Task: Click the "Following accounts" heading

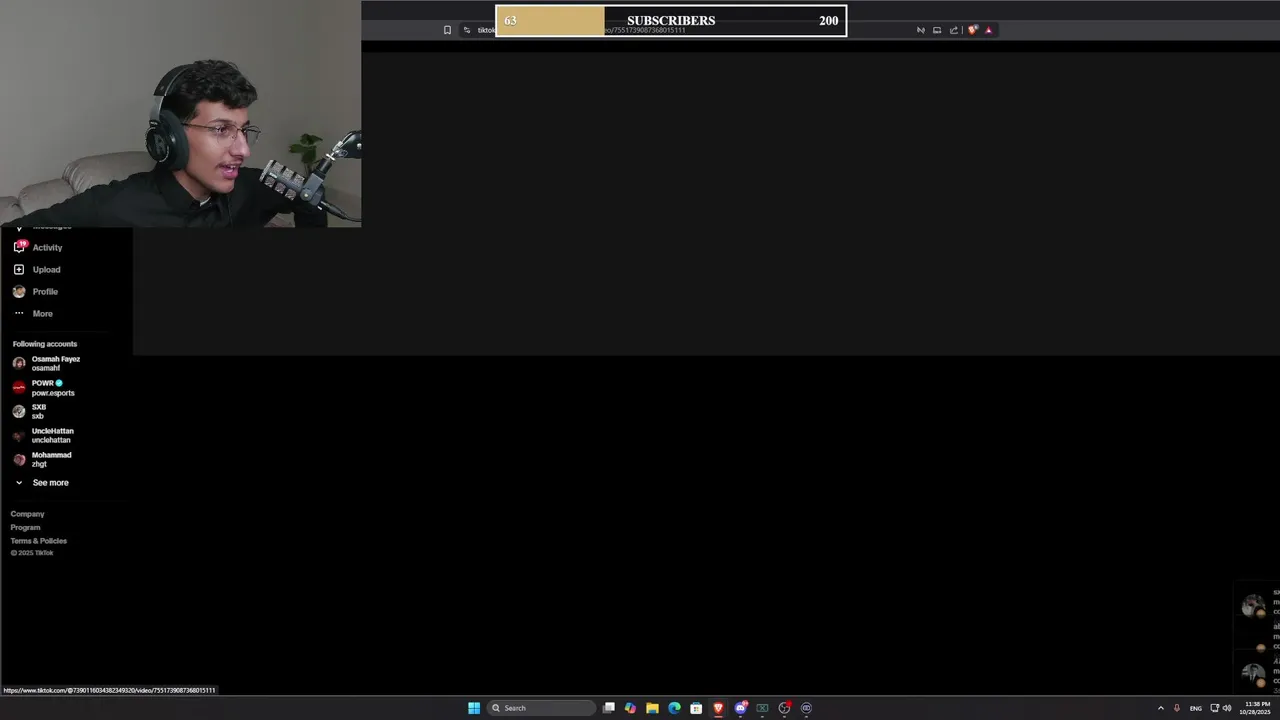Action: [45, 344]
